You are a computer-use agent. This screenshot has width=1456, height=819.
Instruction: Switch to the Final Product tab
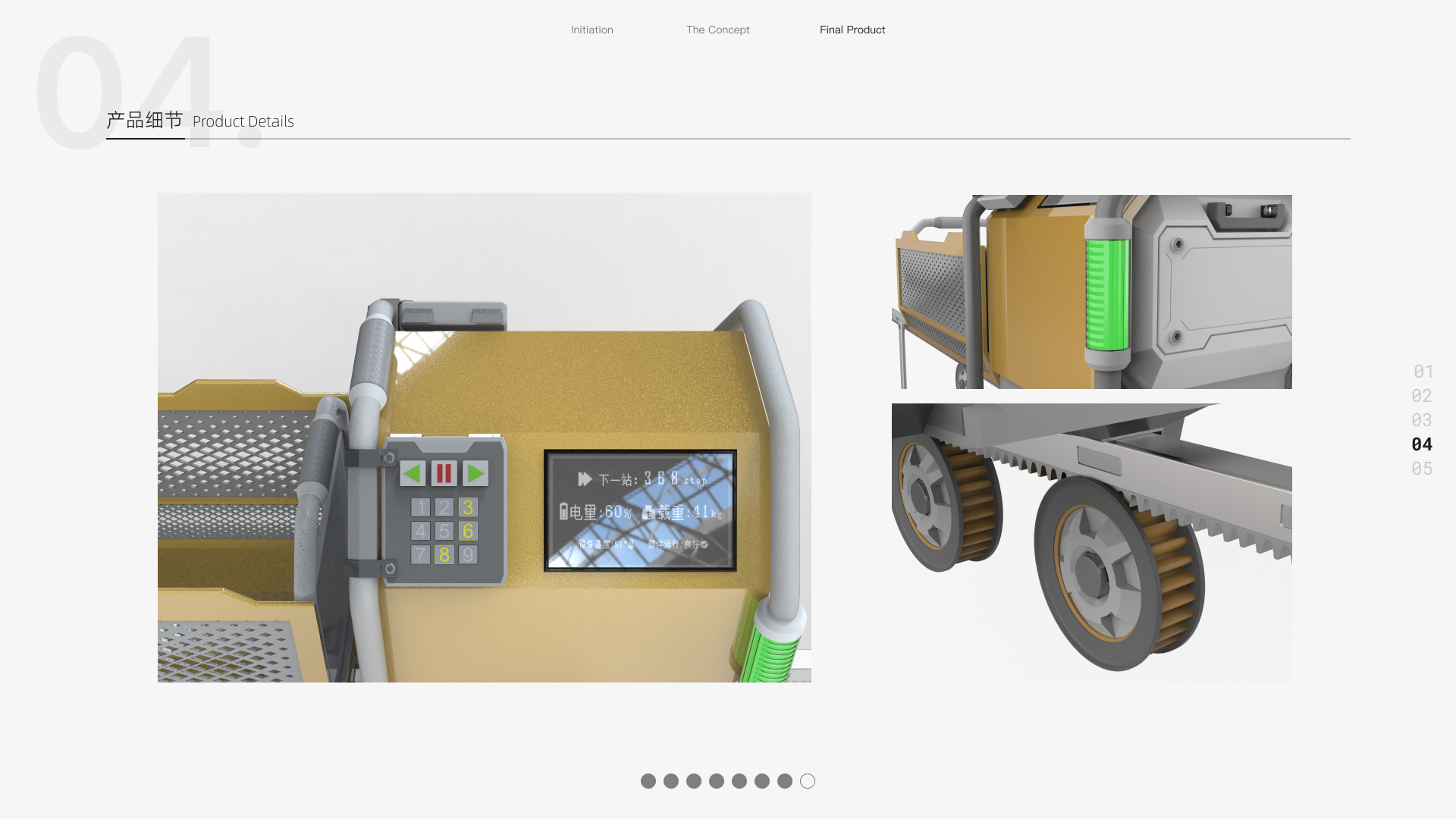(852, 30)
